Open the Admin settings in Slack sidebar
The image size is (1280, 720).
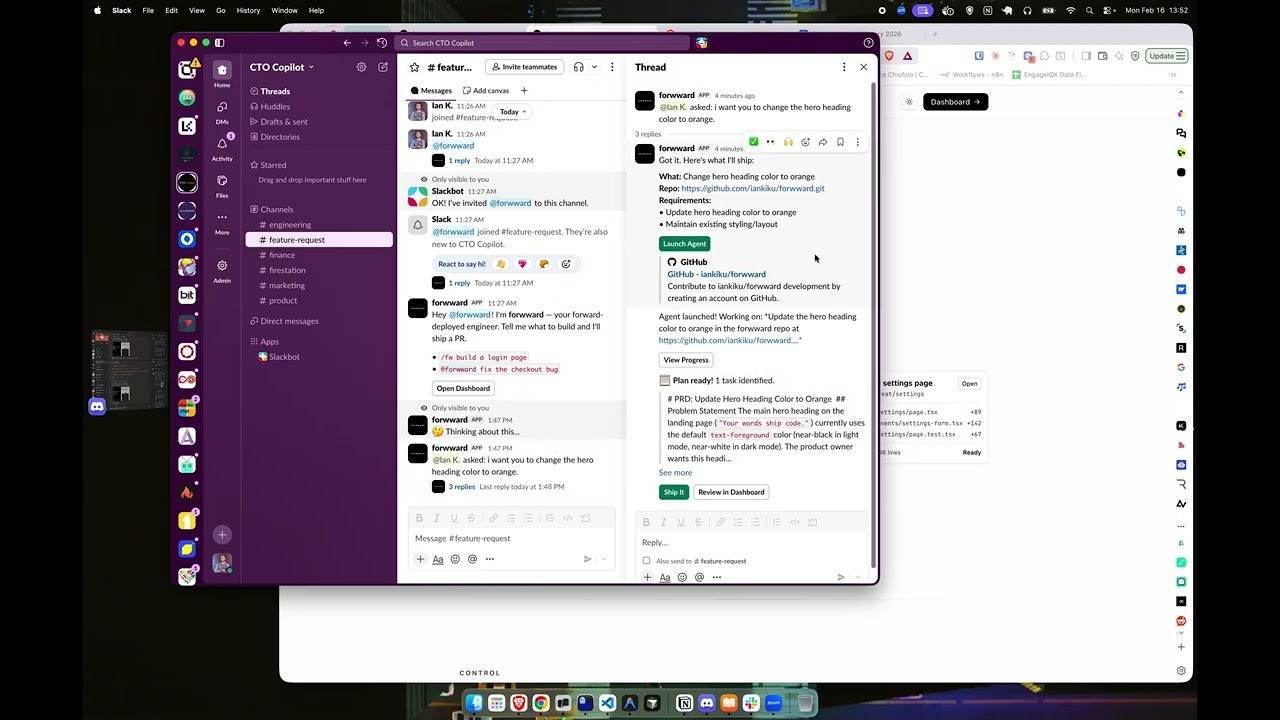point(222,270)
